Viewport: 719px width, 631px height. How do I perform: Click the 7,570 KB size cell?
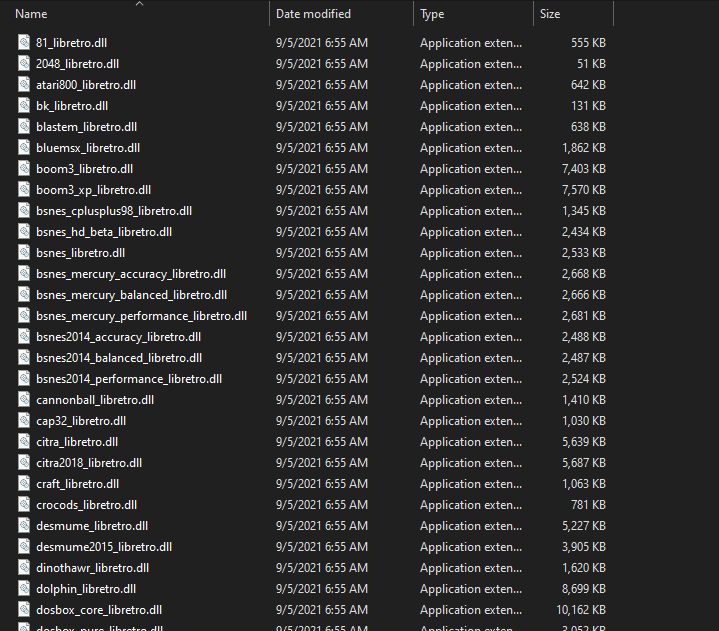coord(584,190)
